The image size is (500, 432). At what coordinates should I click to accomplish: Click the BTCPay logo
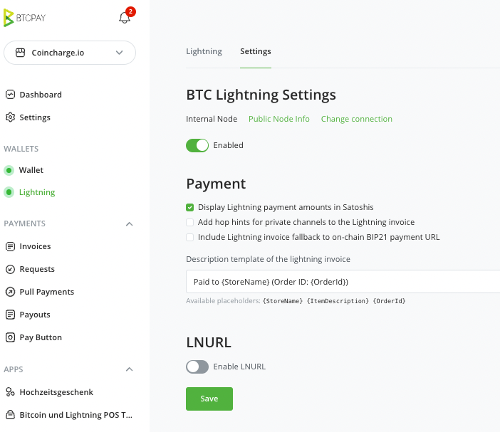(x=25, y=18)
